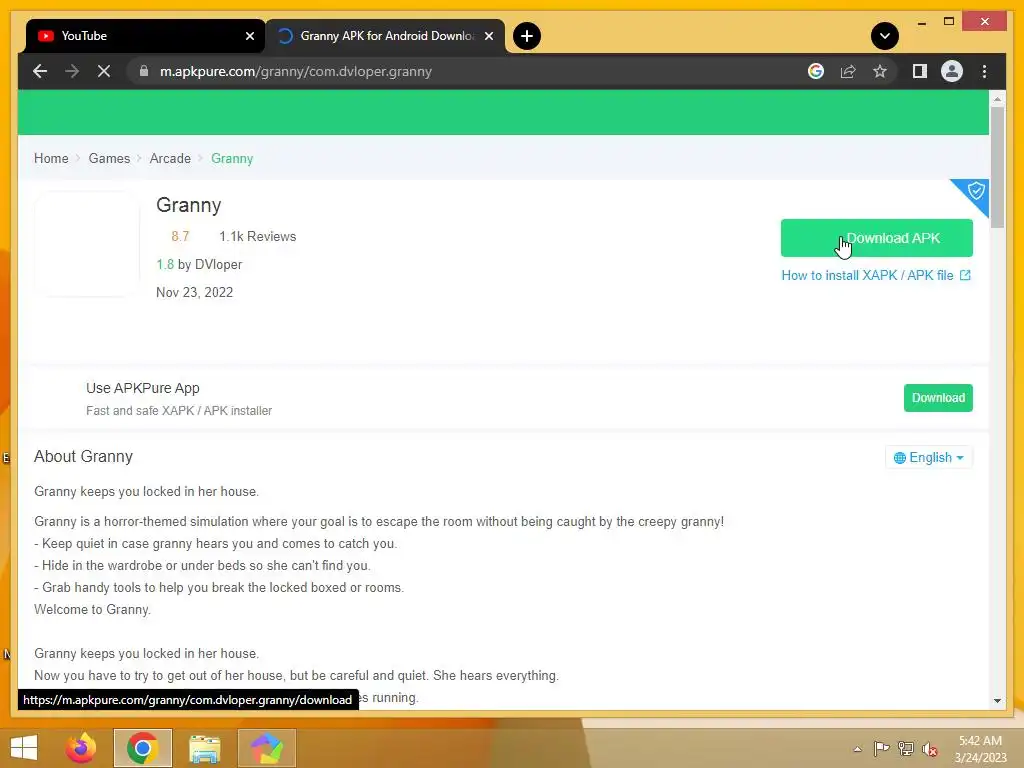
Task: Click the muted volume tray icon
Action: 930,749
